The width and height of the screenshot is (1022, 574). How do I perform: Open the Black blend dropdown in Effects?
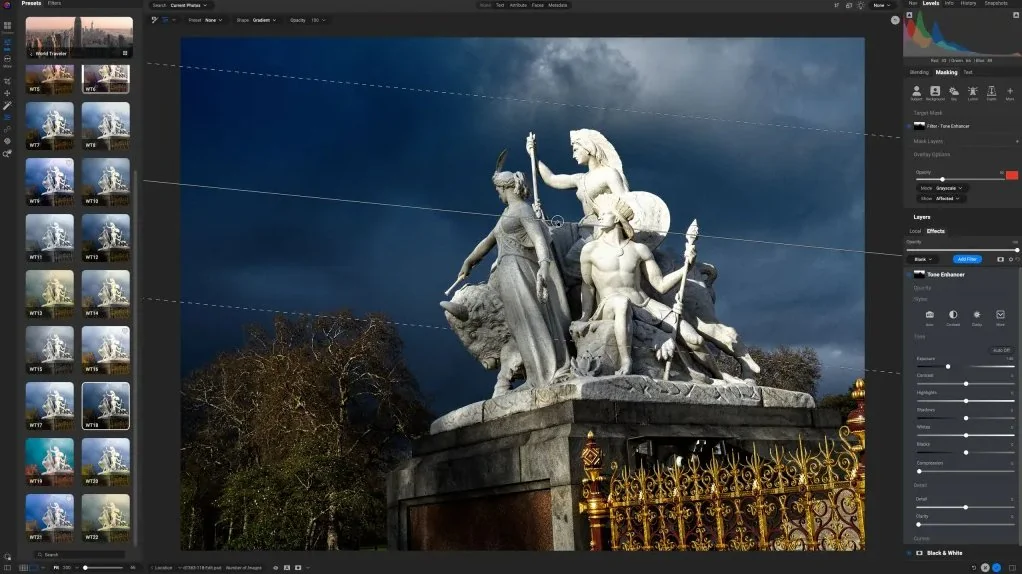click(924, 259)
